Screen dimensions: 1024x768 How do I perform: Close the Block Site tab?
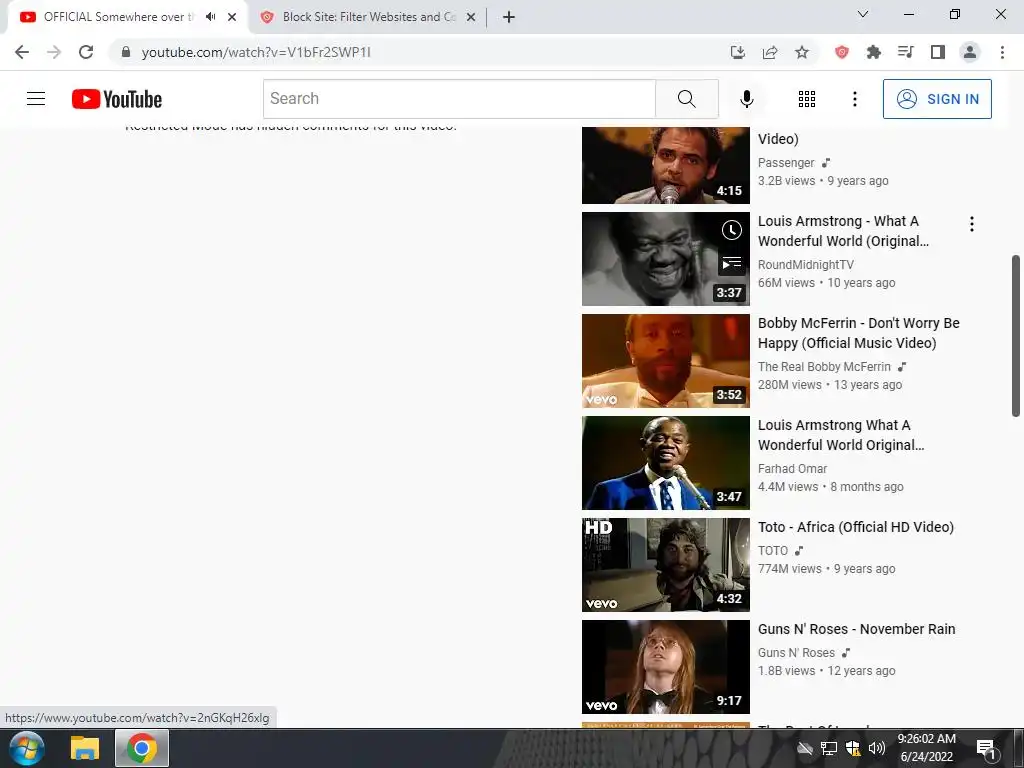pyautogui.click(x=471, y=17)
